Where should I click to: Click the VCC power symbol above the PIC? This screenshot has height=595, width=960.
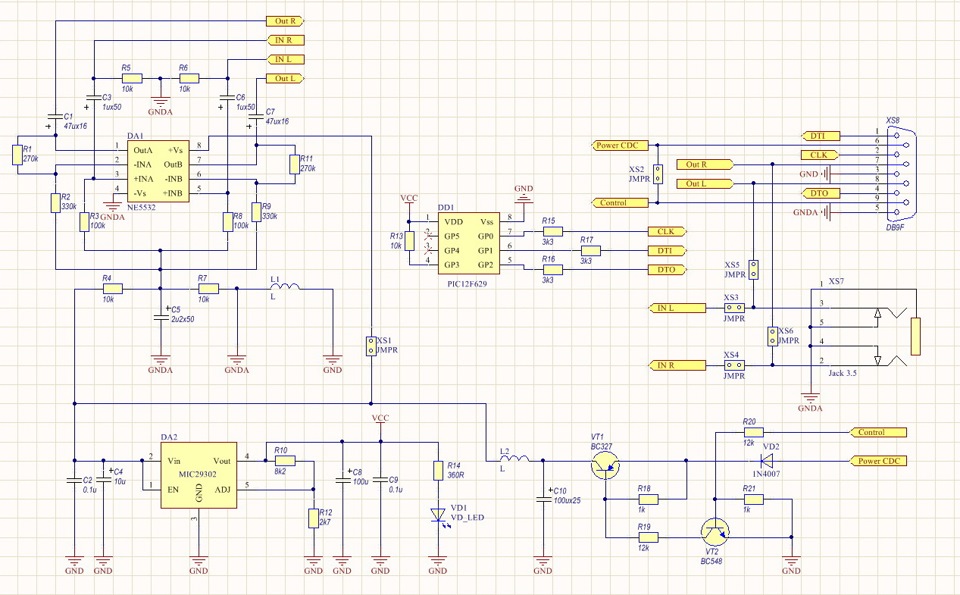point(408,201)
